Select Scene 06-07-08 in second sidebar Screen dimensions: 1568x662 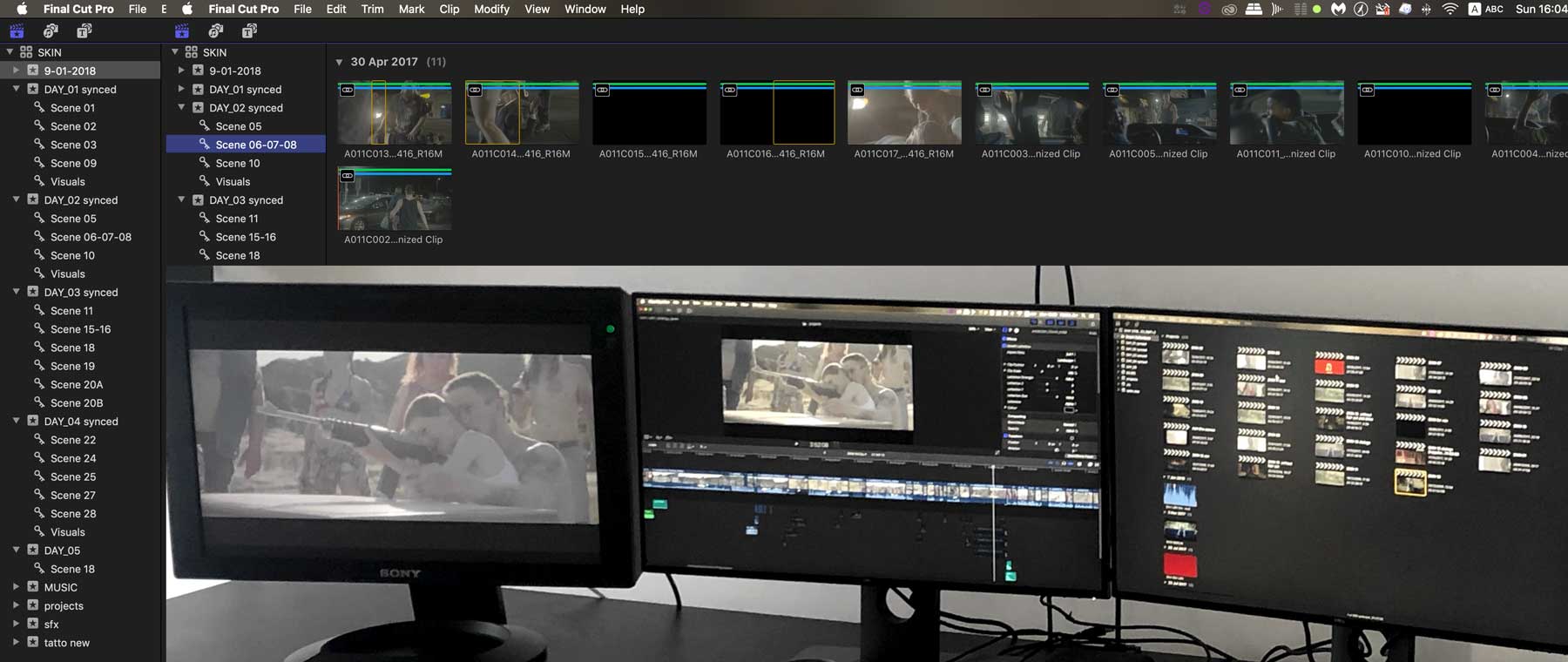[246, 145]
